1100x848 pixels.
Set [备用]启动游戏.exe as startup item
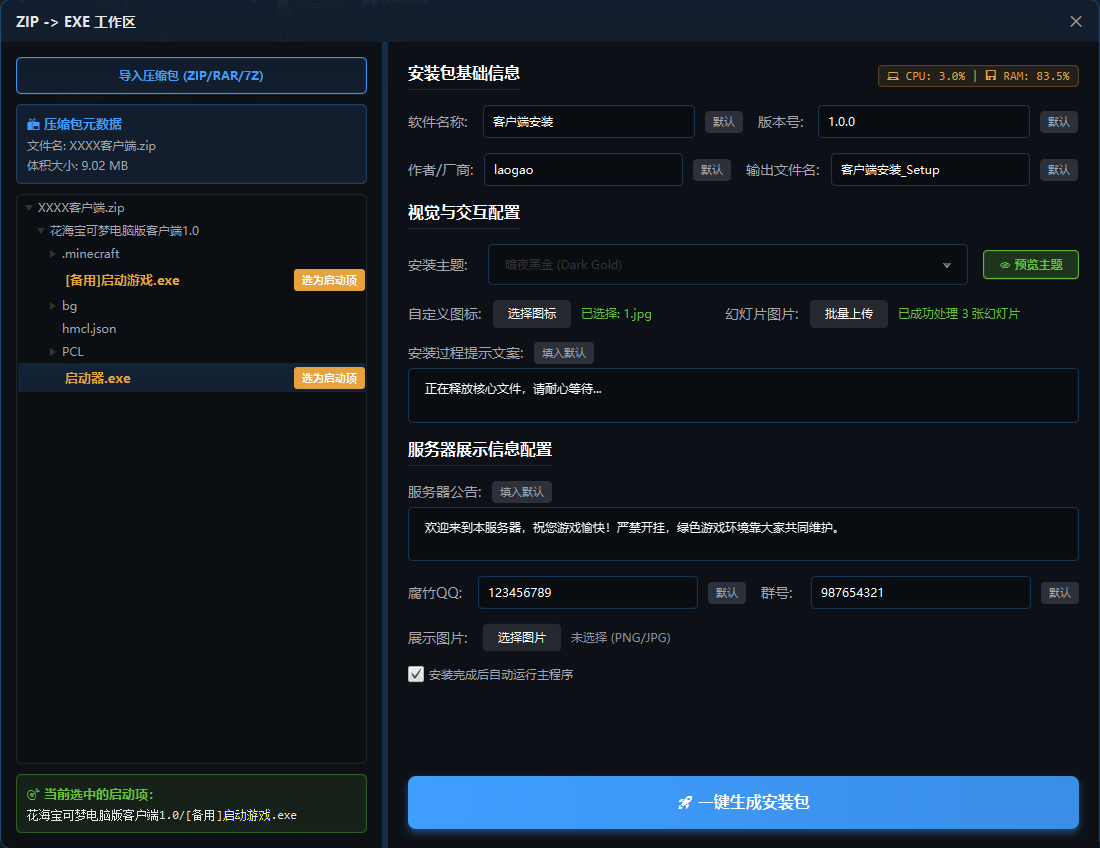point(329,280)
